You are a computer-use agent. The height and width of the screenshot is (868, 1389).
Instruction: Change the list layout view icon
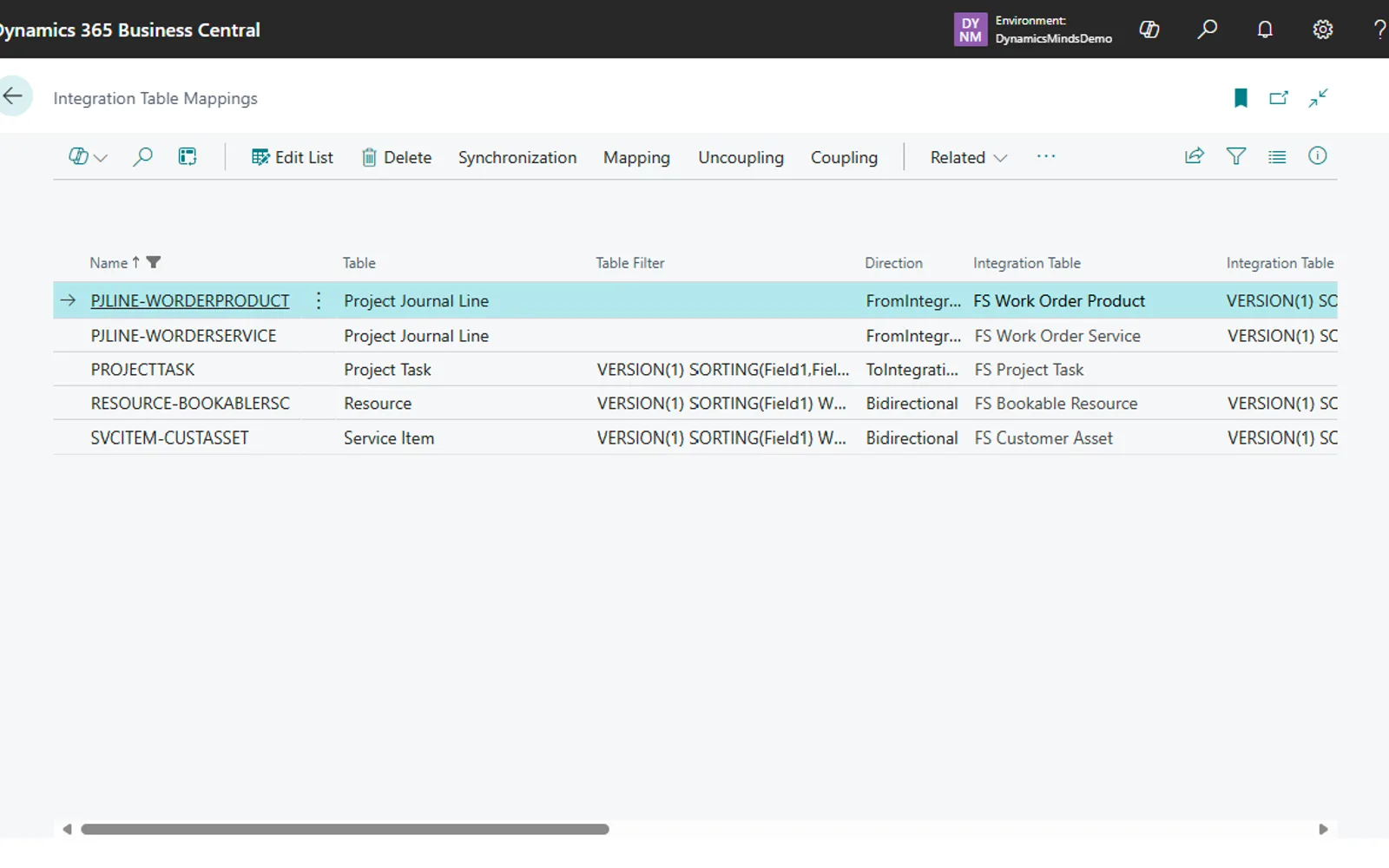1277,156
